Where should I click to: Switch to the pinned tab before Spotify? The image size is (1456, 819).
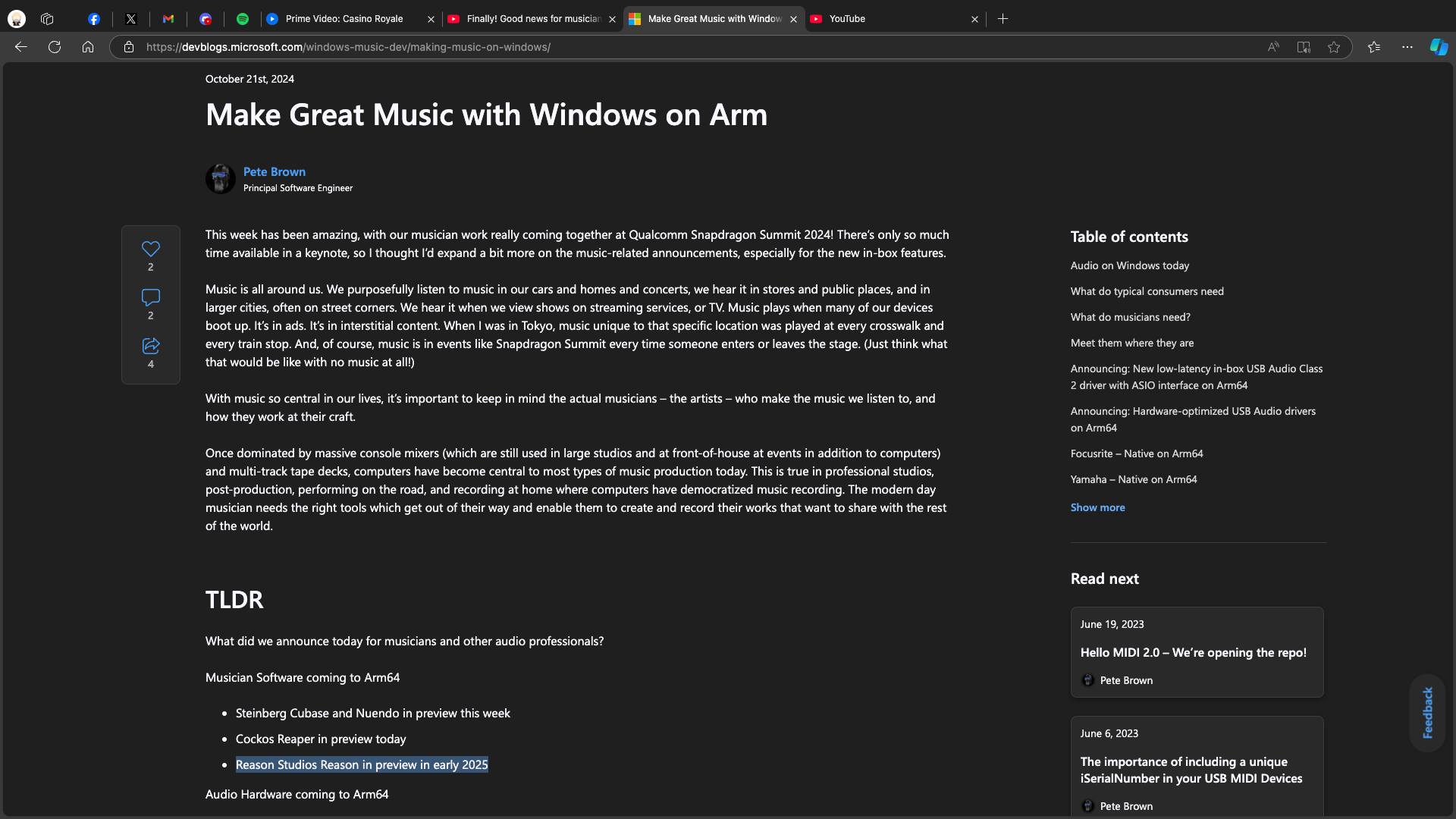[206, 19]
